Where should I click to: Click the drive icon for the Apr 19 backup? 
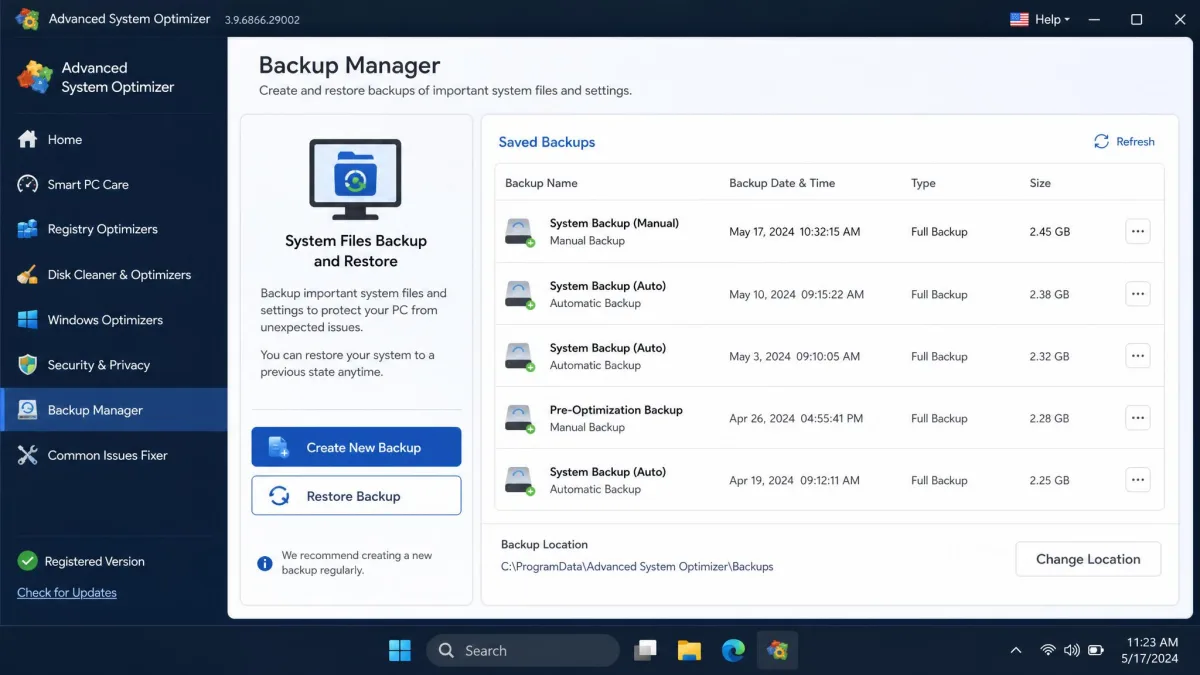pyautogui.click(x=519, y=480)
